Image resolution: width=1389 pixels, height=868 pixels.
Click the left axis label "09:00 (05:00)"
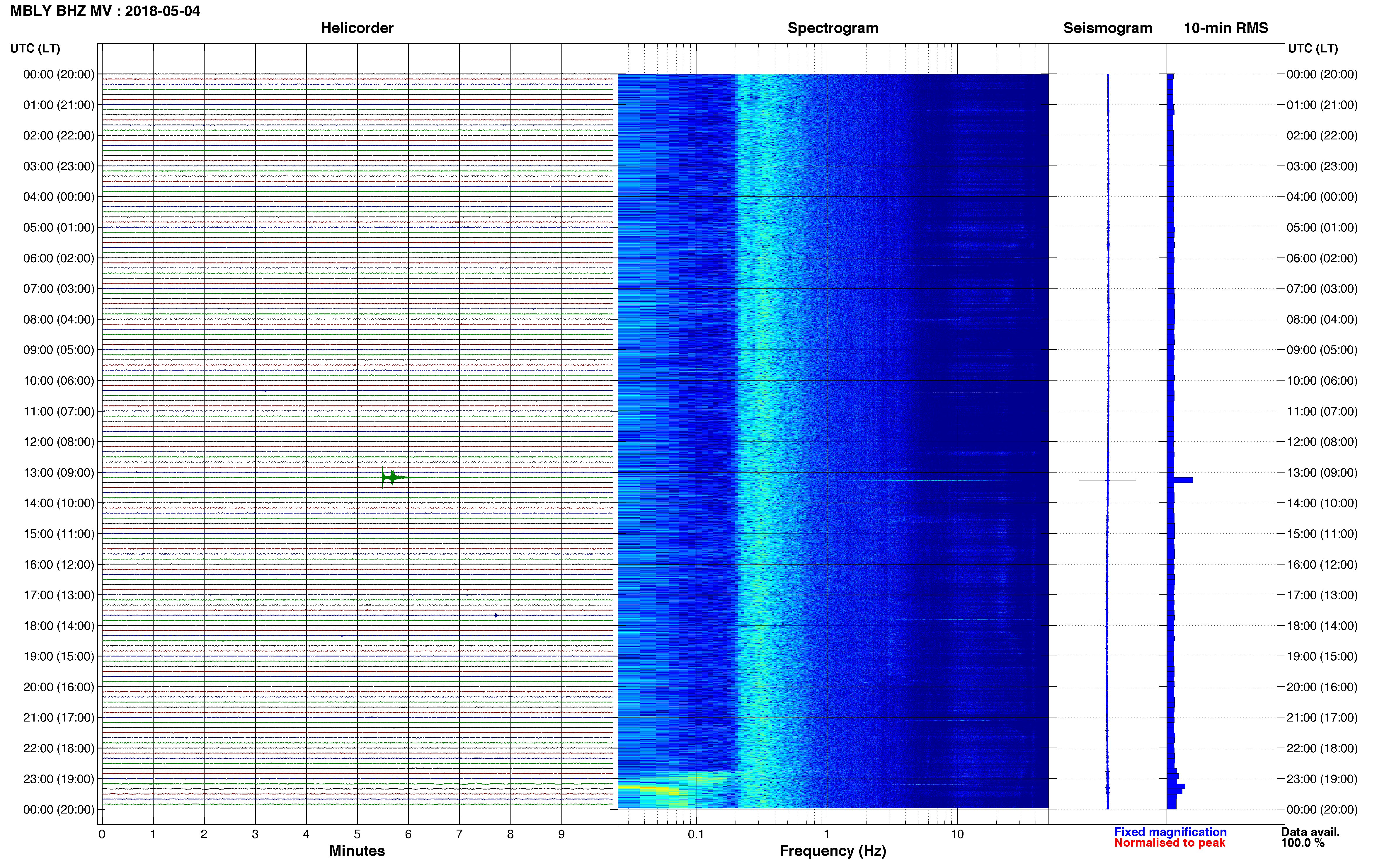[x=59, y=349]
